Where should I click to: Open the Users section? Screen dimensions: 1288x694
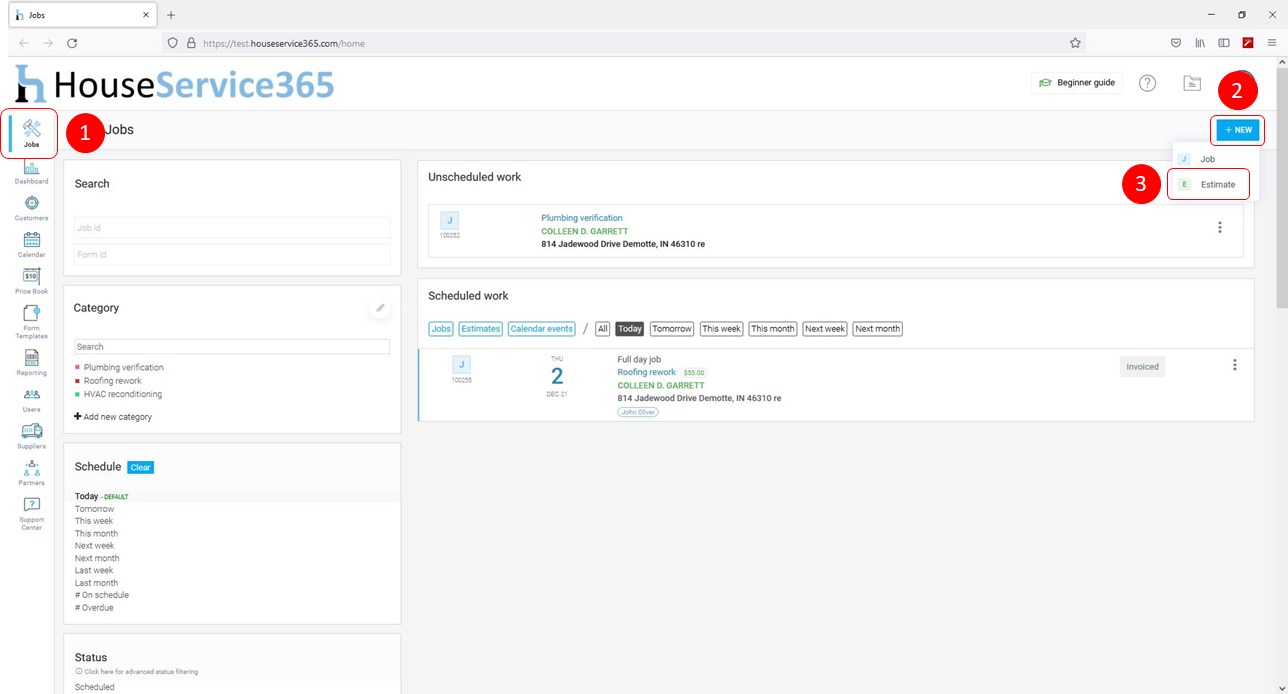point(32,399)
